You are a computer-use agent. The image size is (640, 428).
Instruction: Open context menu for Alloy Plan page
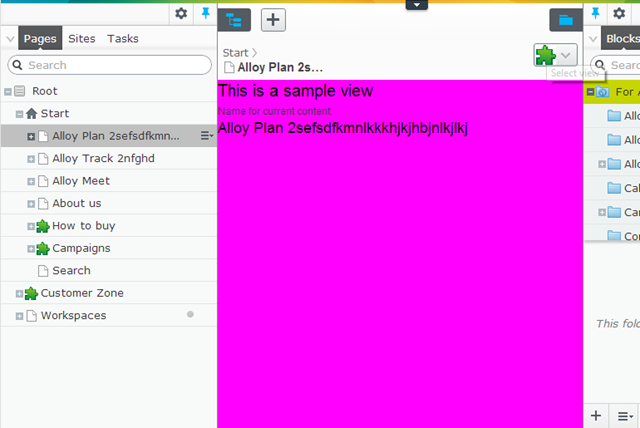pyautogui.click(x=206, y=136)
